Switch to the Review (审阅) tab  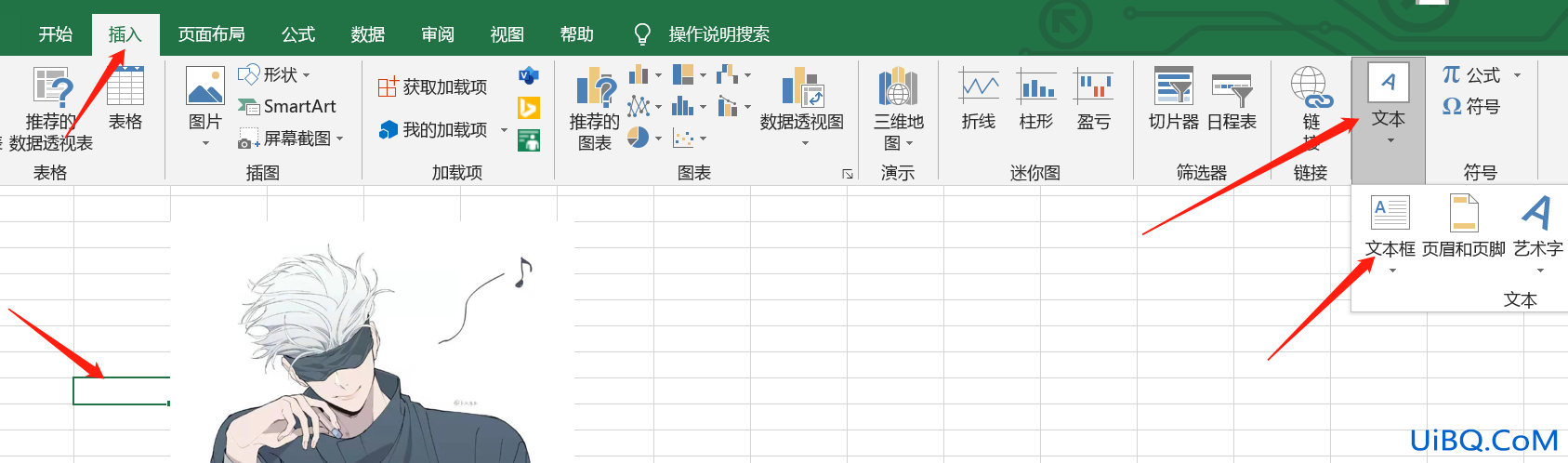tap(438, 34)
